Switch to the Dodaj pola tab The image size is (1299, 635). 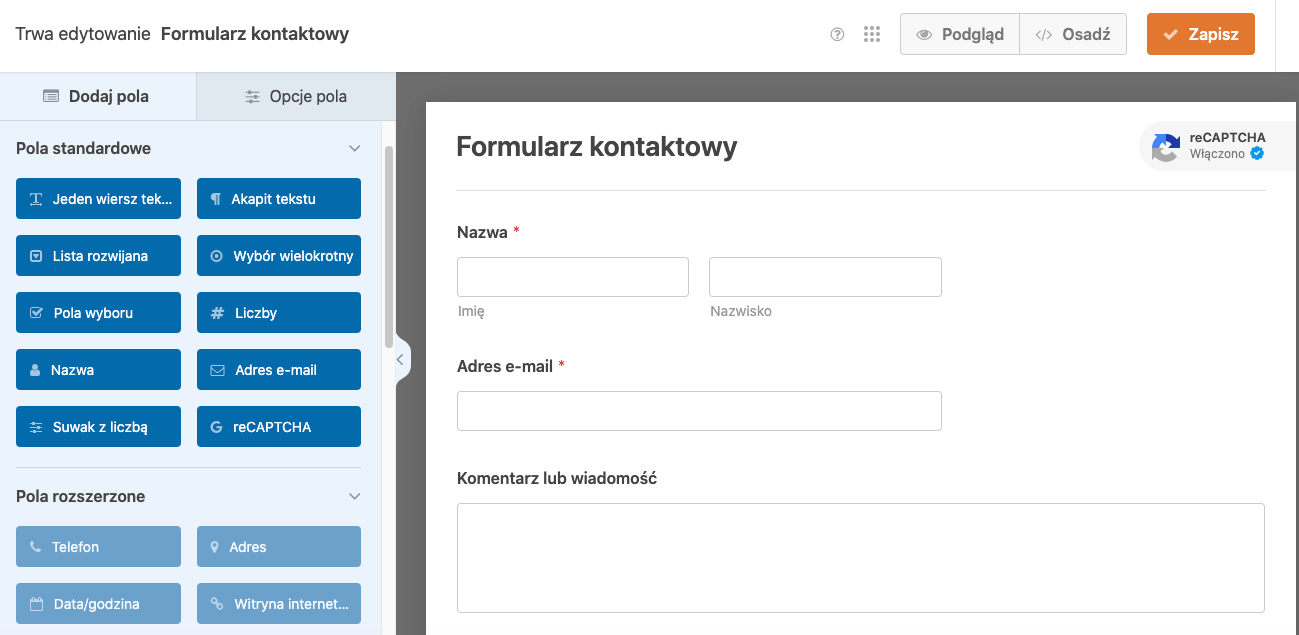point(97,97)
